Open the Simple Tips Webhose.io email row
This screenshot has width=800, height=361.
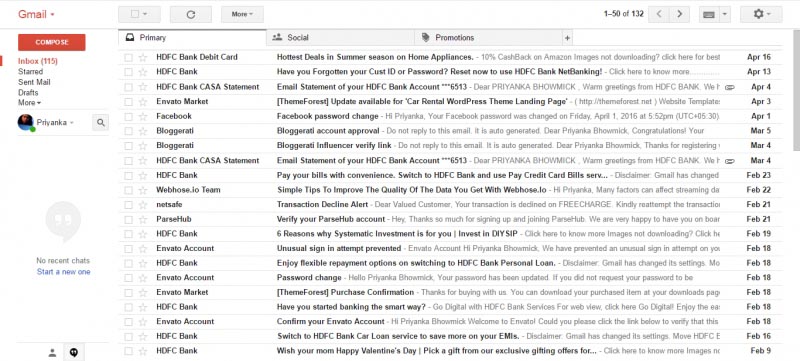(x=449, y=190)
